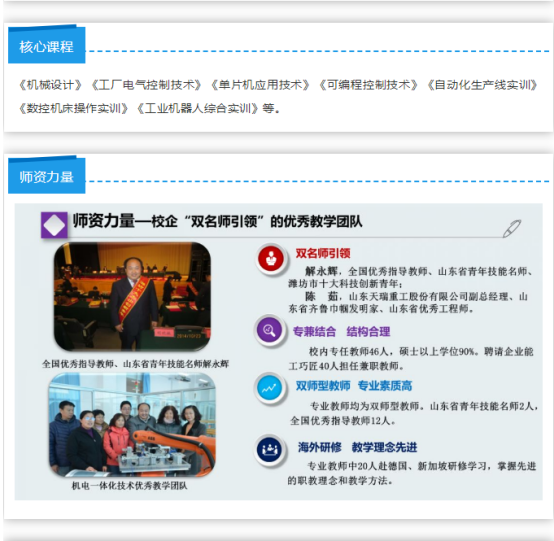Click the red 双名师引领 person icon

pyautogui.click(x=271, y=258)
